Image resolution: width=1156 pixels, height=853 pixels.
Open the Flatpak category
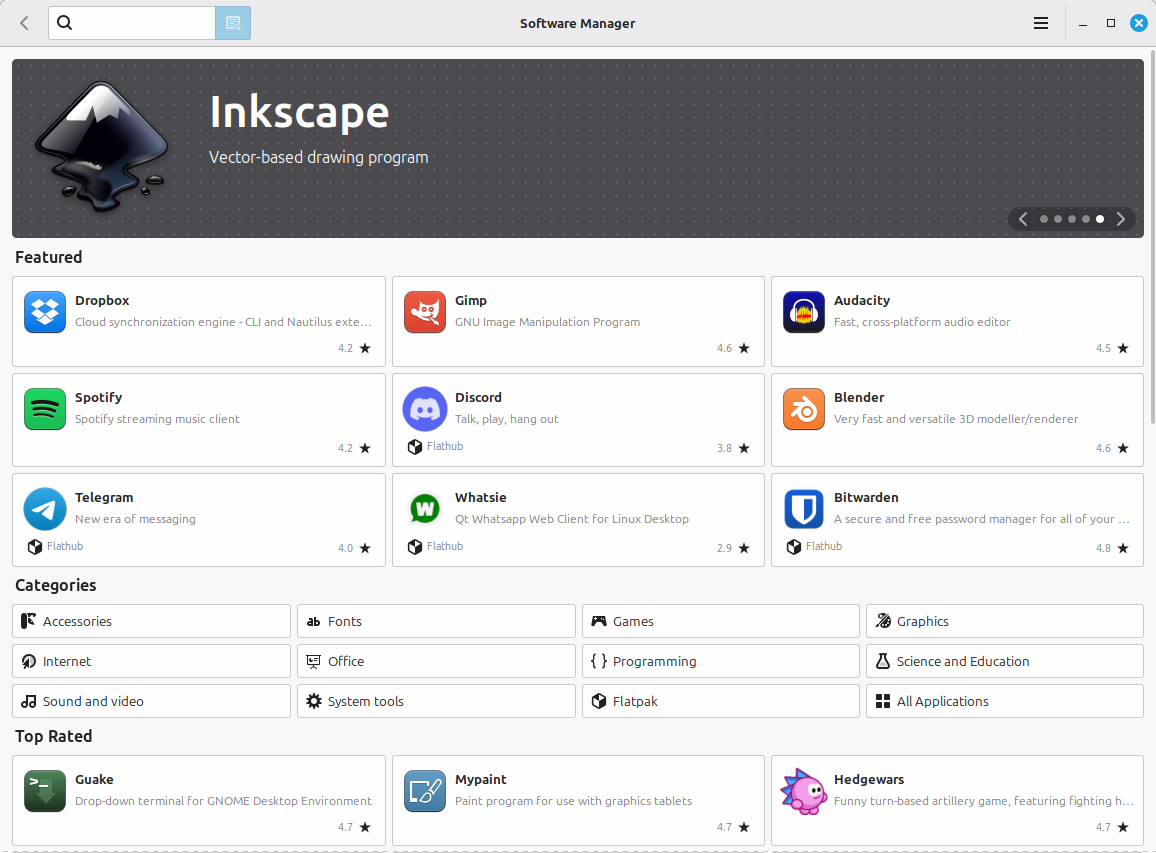(x=720, y=701)
